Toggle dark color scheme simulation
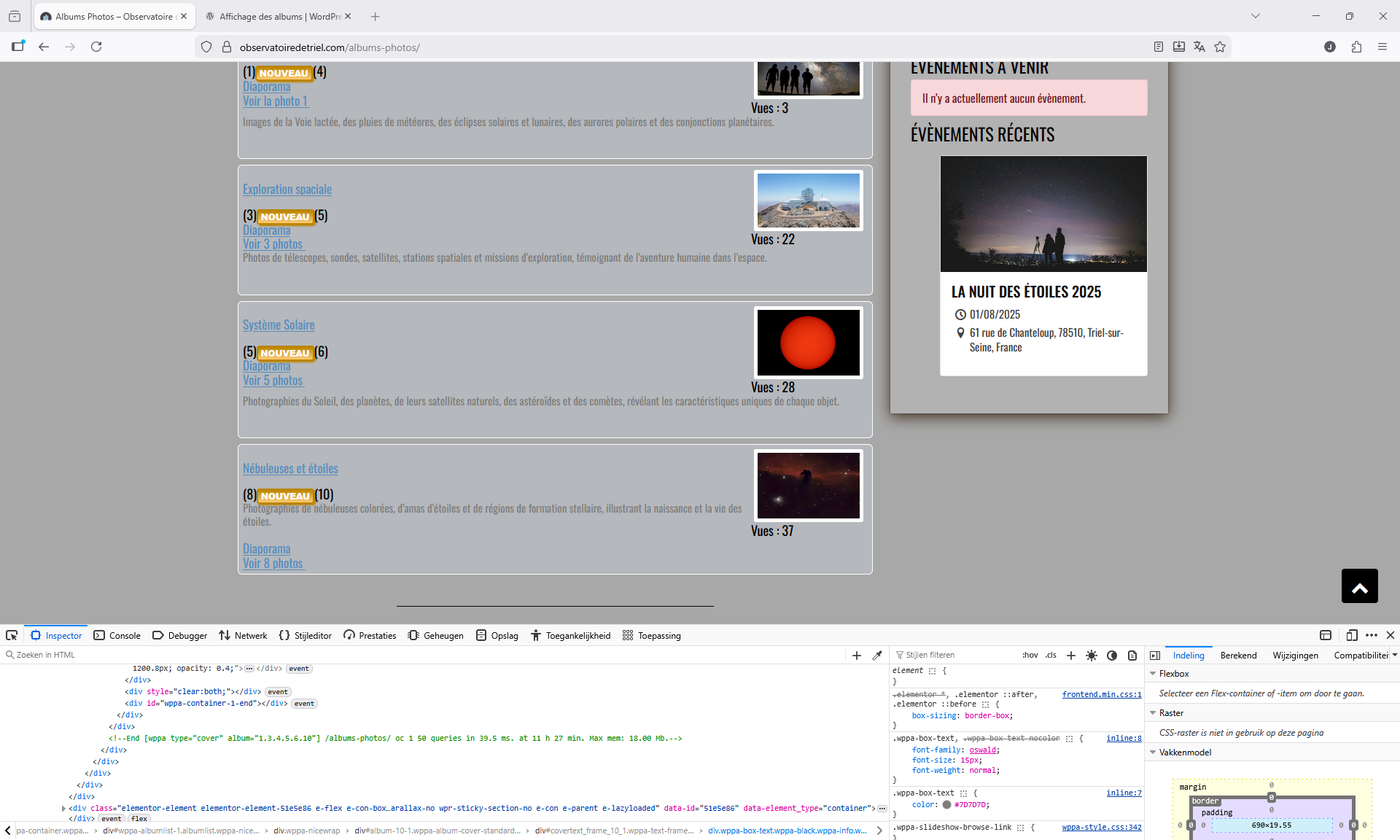Image resolution: width=1400 pixels, height=840 pixels. click(x=1111, y=655)
